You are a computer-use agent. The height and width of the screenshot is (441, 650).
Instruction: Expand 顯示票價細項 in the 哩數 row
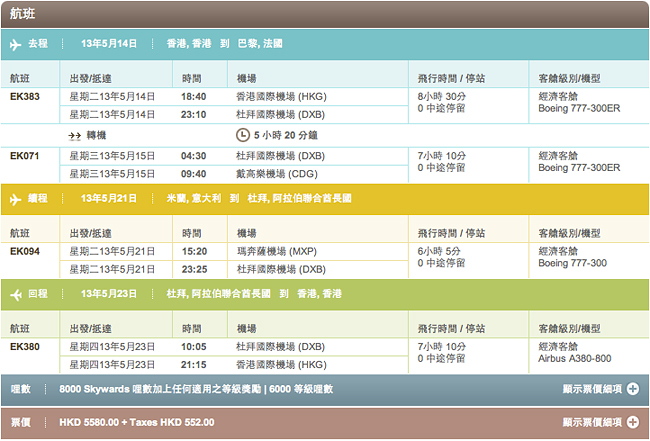pos(592,389)
